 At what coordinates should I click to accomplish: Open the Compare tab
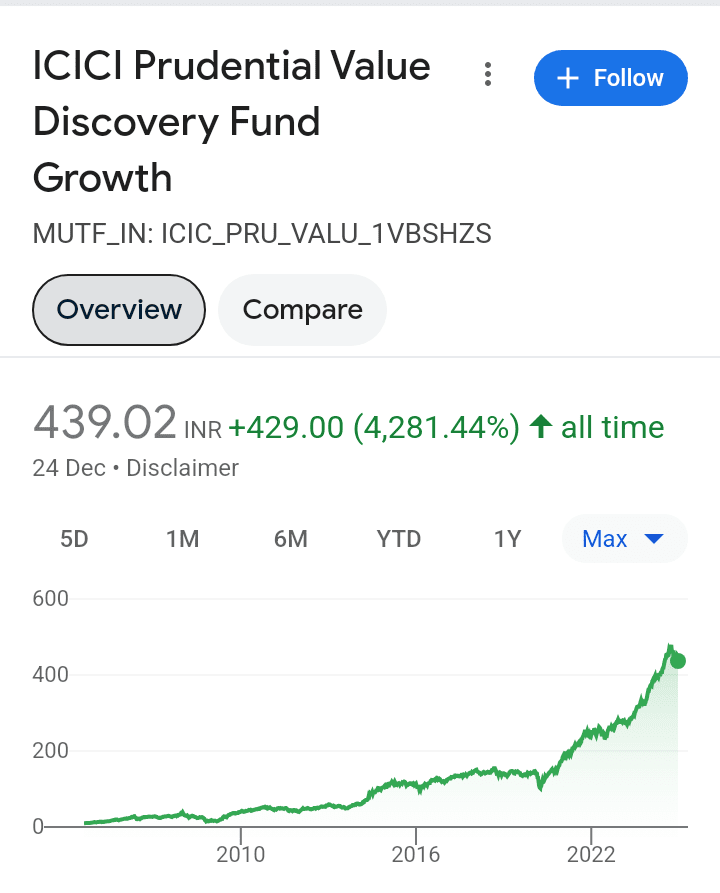pos(302,310)
